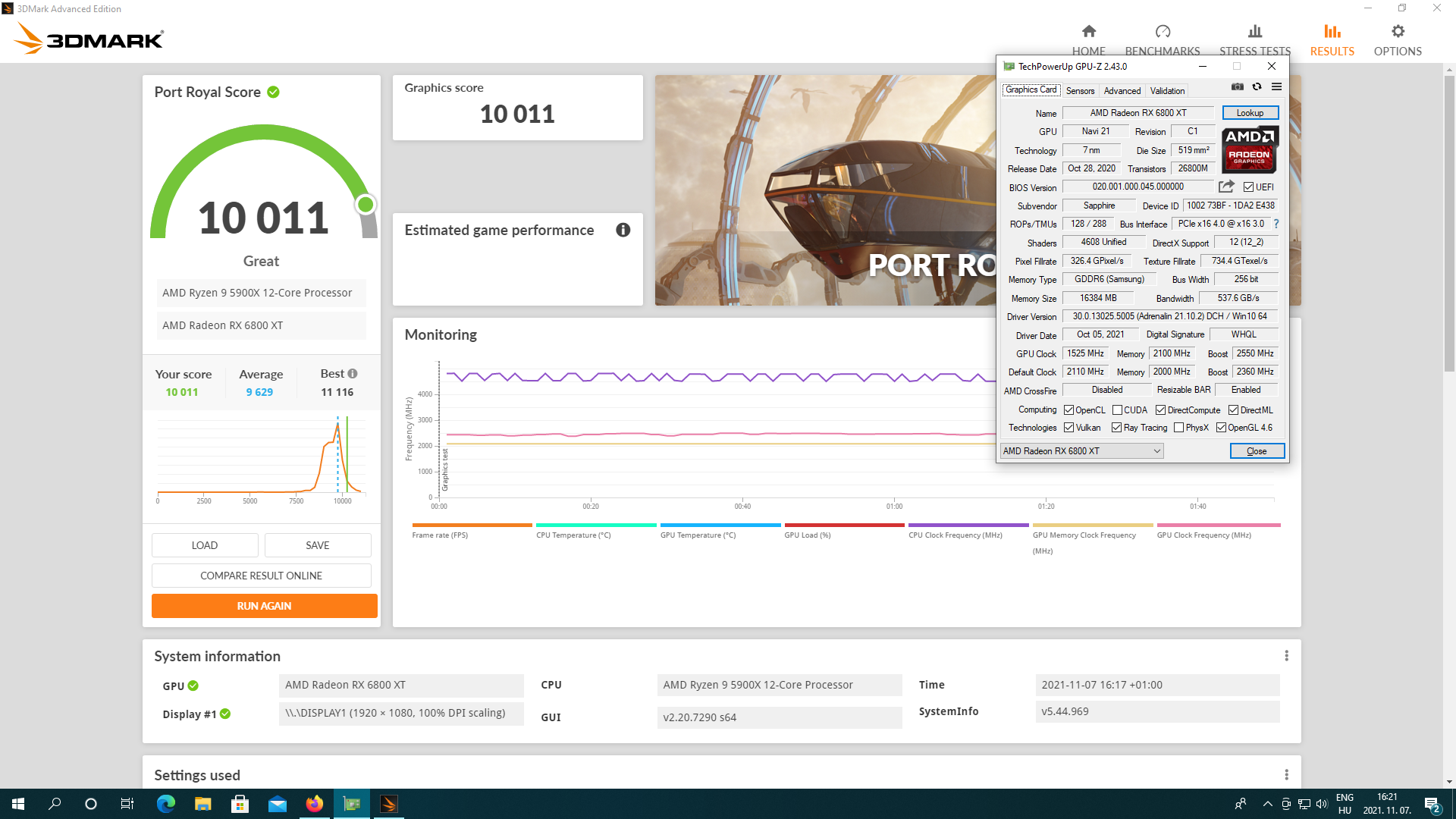Click the GPU-Z BIOS Version field
The height and width of the screenshot is (819, 1456).
1137,187
